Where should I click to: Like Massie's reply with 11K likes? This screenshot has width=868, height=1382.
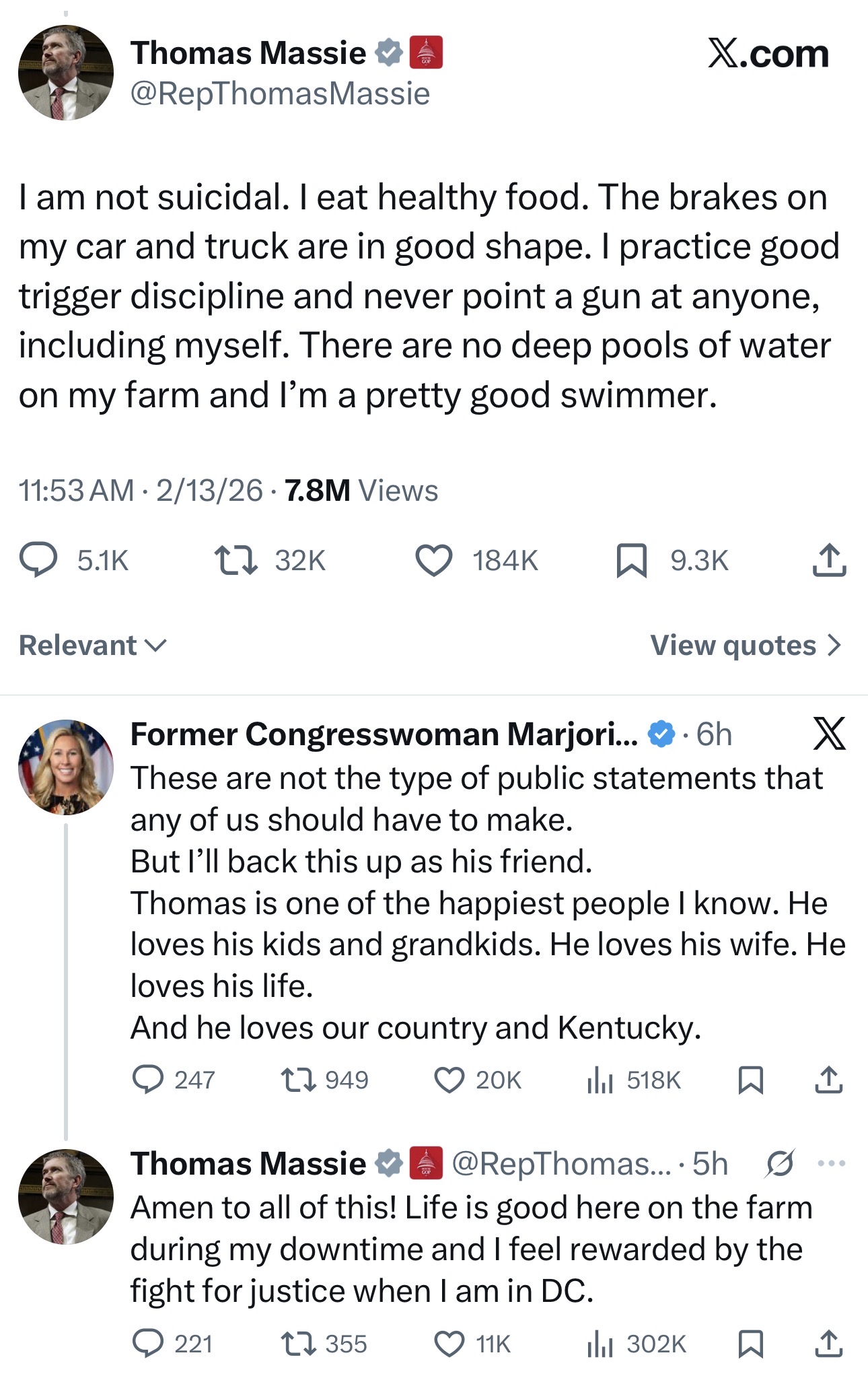click(449, 1344)
